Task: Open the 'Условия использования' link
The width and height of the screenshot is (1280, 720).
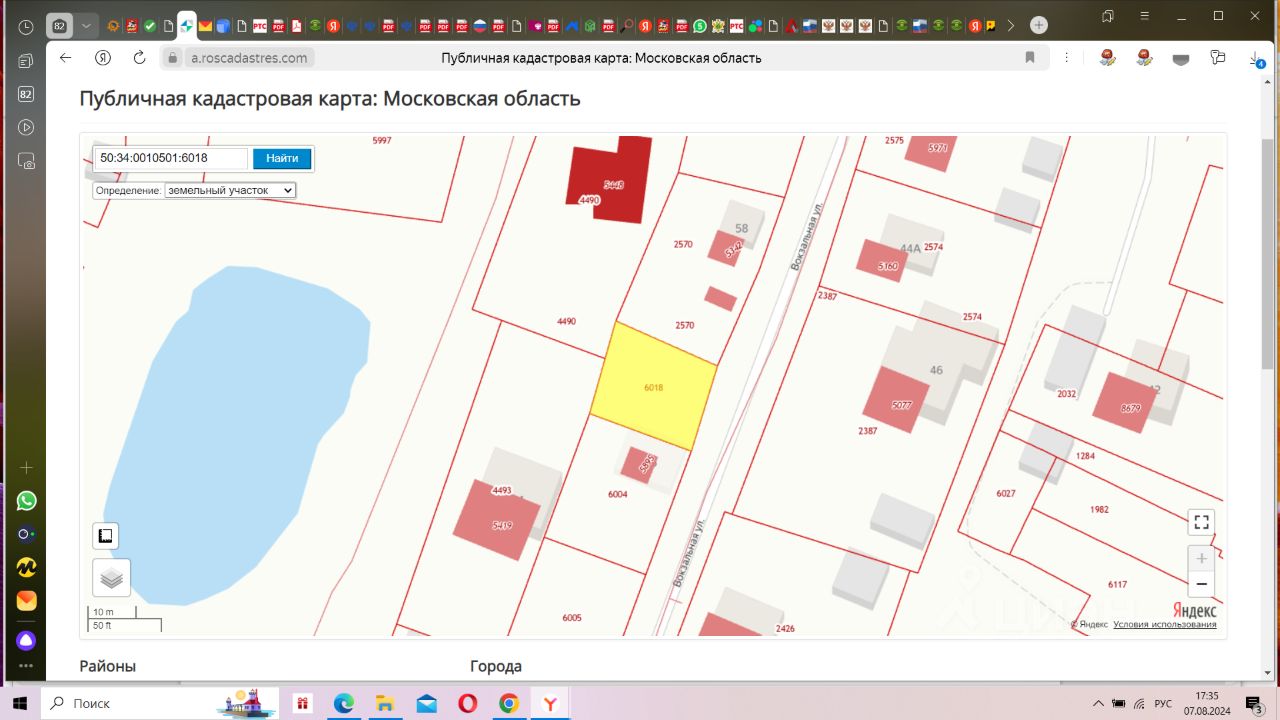Action: coord(1164,625)
